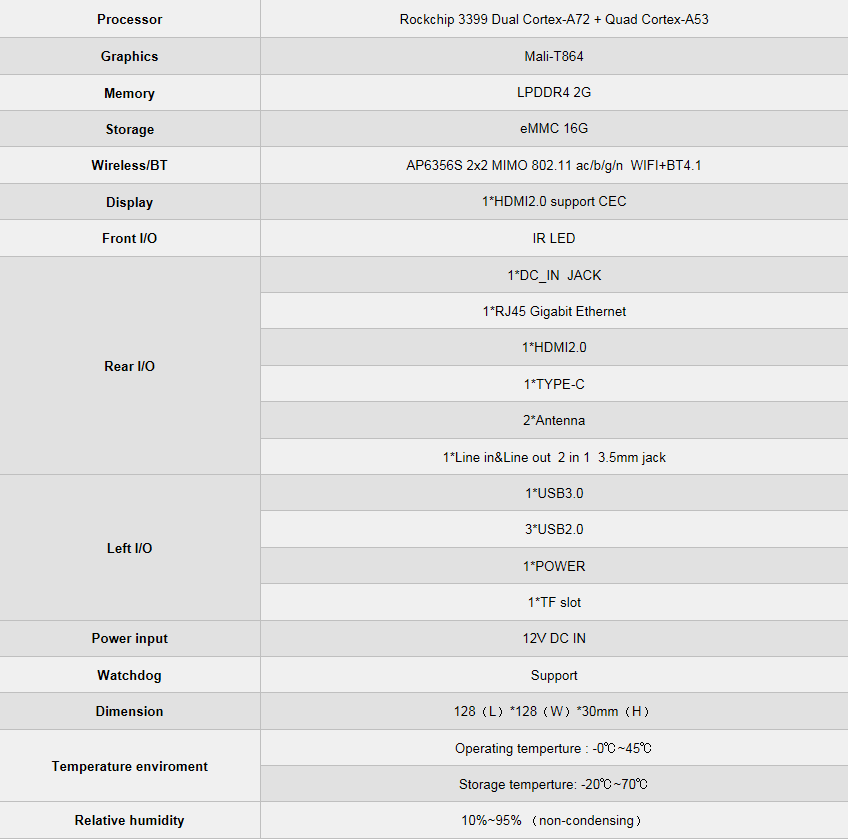Click the 1*TF slot entry
This screenshot has width=848, height=839.
click(554, 602)
